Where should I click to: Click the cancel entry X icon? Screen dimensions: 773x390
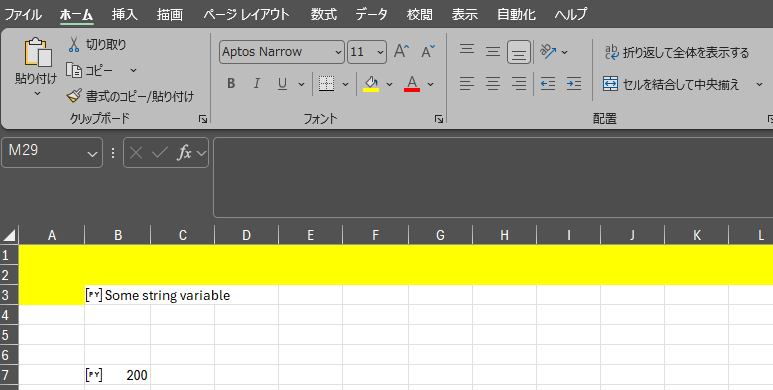(136, 153)
